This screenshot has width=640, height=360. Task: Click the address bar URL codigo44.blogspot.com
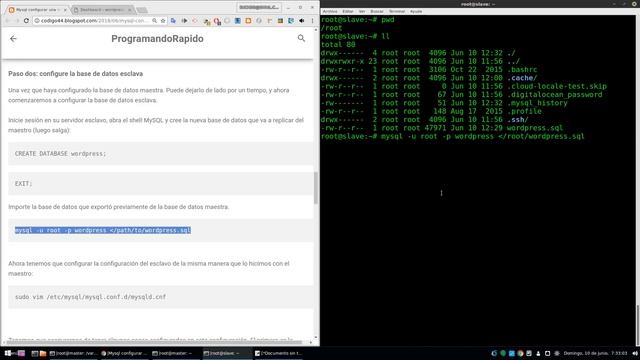pyautogui.click(x=93, y=20)
